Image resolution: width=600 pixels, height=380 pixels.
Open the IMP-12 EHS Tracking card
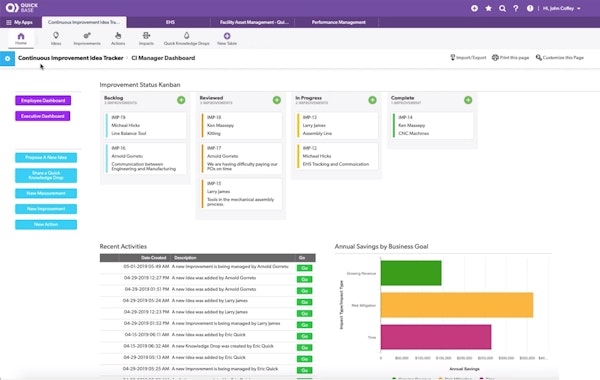pos(337,156)
